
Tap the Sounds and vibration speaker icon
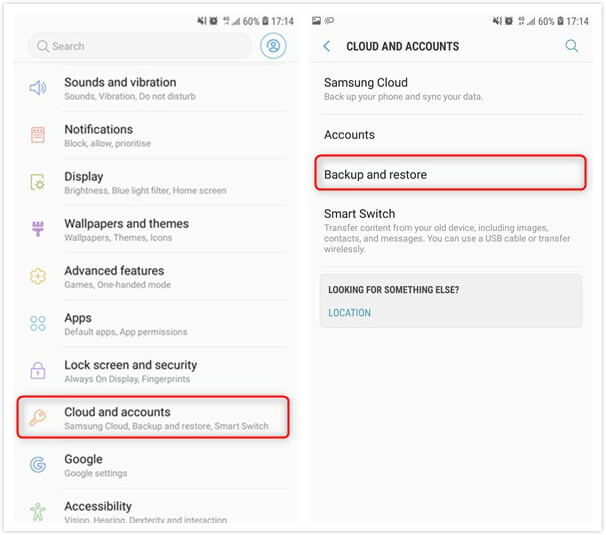[38, 88]
